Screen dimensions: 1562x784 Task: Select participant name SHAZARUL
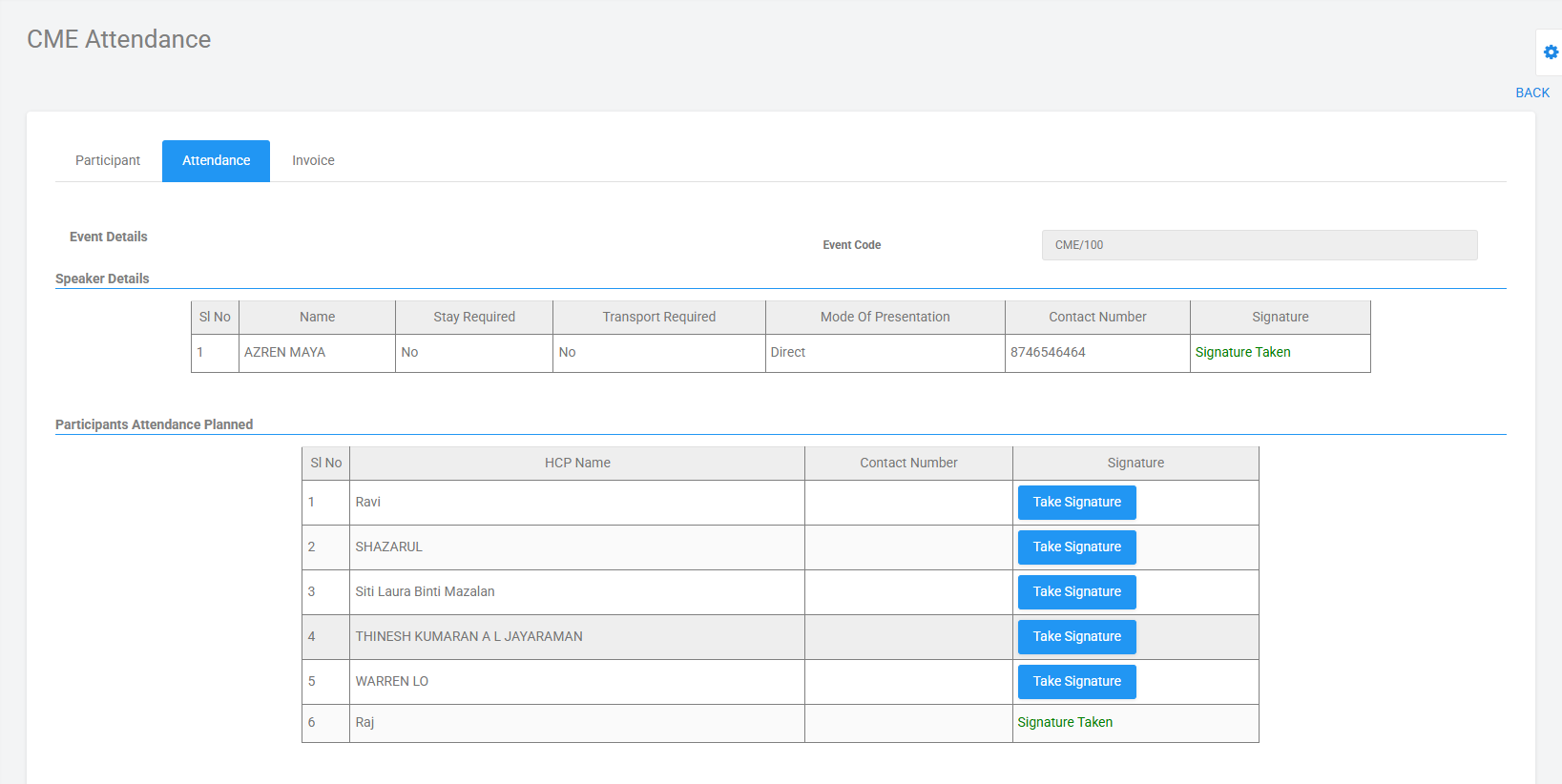click(388, 547)
